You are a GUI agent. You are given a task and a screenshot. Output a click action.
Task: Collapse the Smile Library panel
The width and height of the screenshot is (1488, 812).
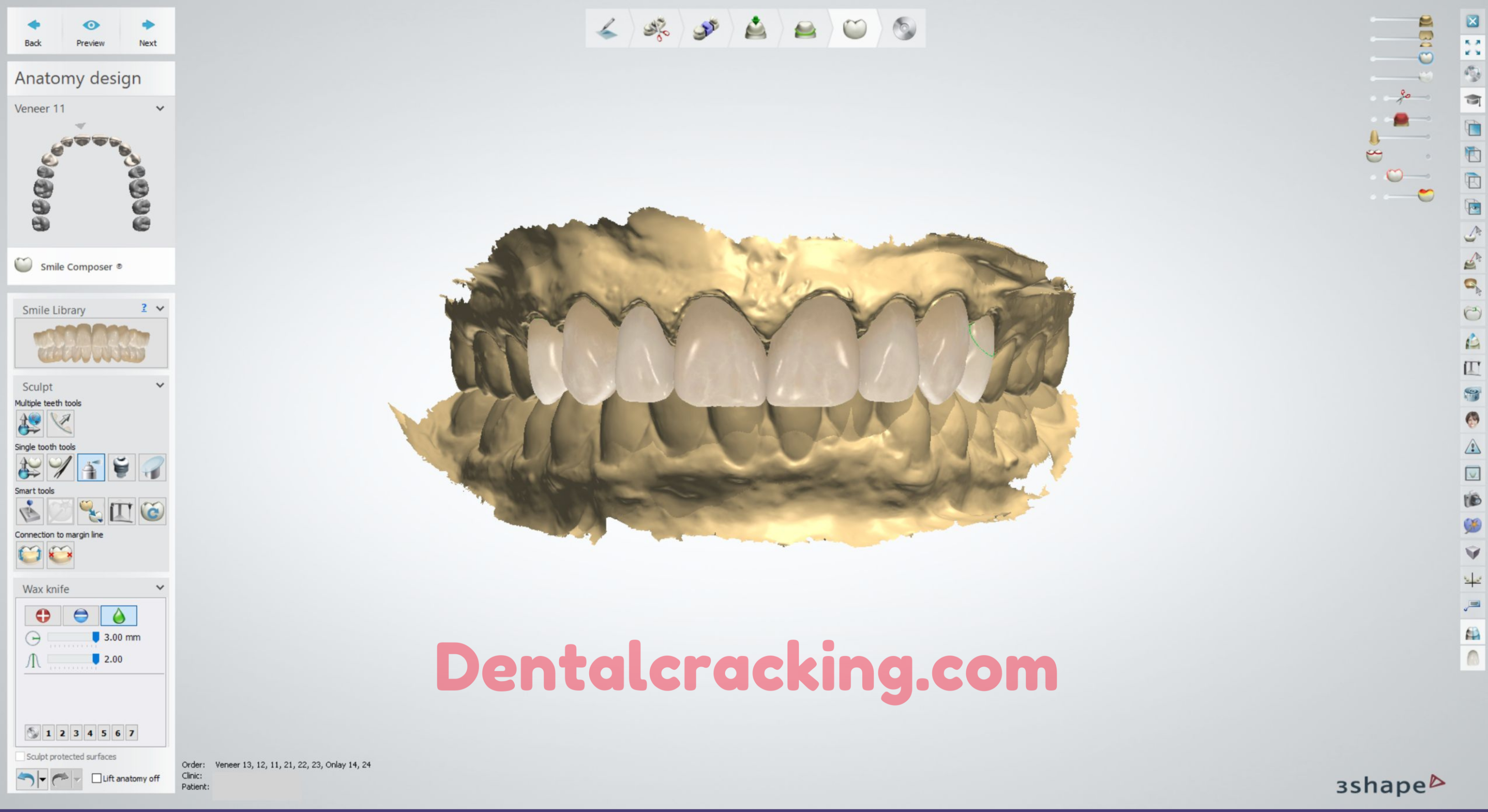tap(160, 309)
